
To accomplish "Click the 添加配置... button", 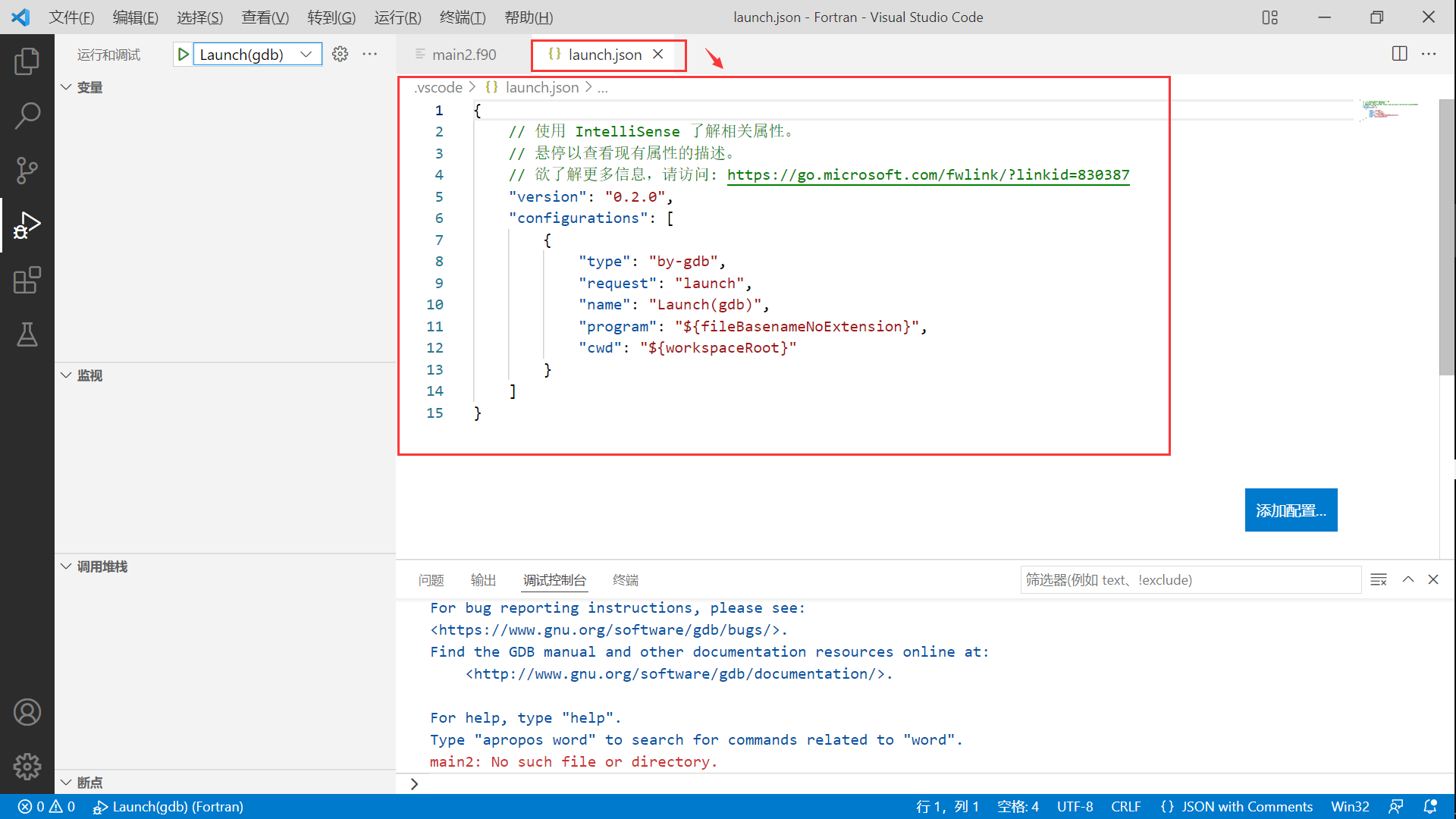I will (x=1290, y=510).
